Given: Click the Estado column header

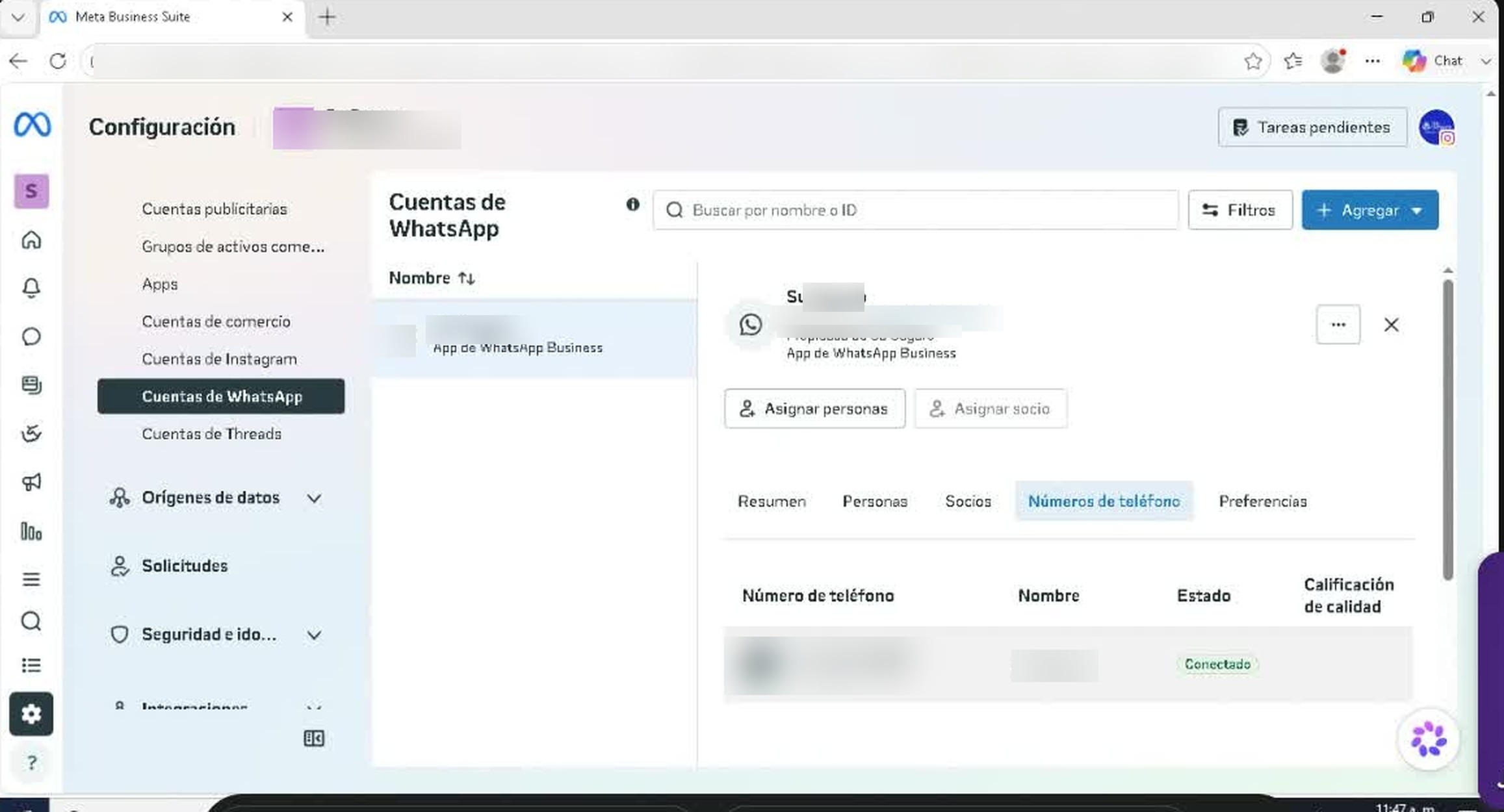Looking at the screenshot, I should coord(1203,596).
